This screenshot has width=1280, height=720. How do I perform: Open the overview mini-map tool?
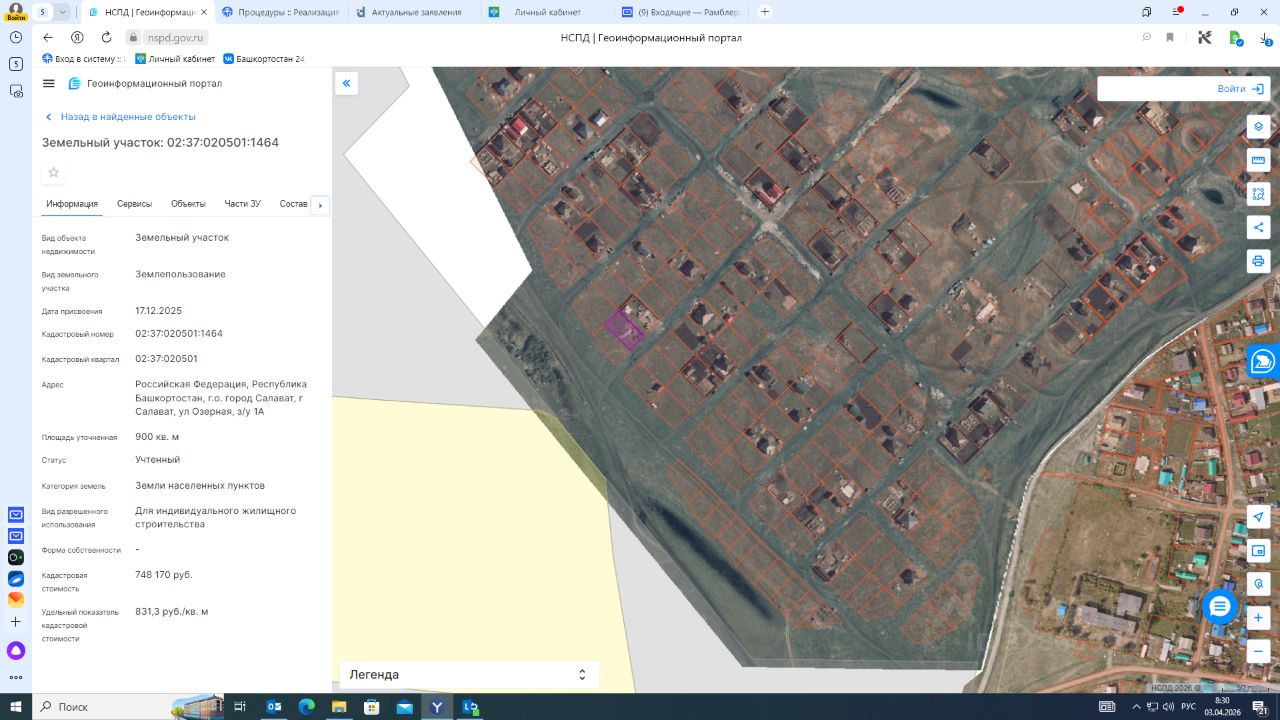tap(1258, 550)
